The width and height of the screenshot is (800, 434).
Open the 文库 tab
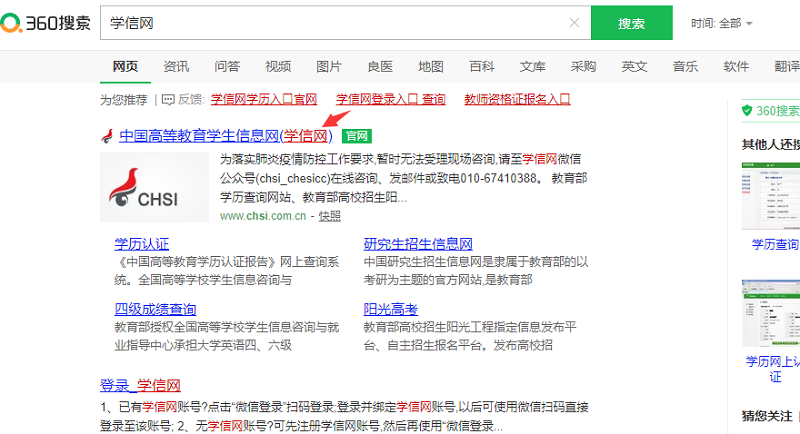[533, 67]
